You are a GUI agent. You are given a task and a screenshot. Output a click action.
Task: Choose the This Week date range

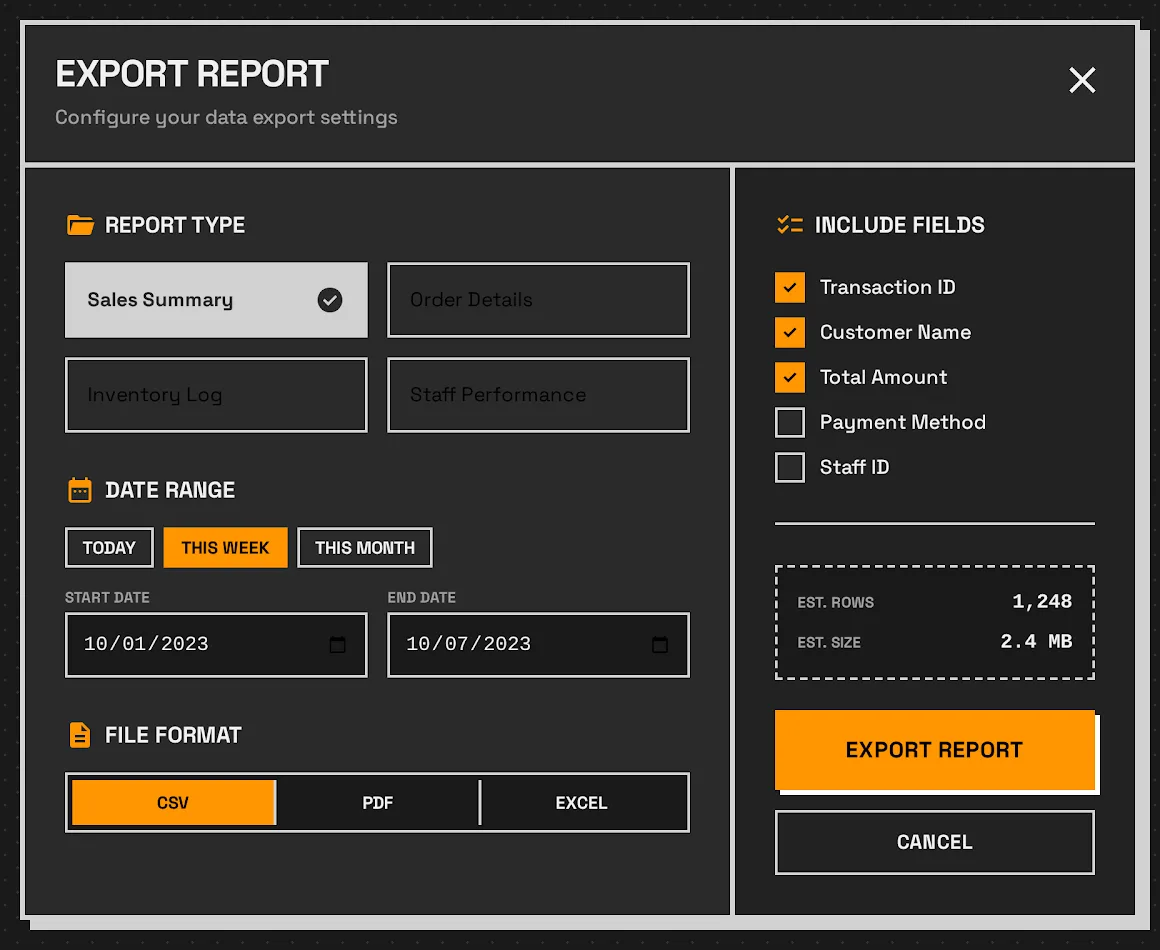(x=225, y=548)
